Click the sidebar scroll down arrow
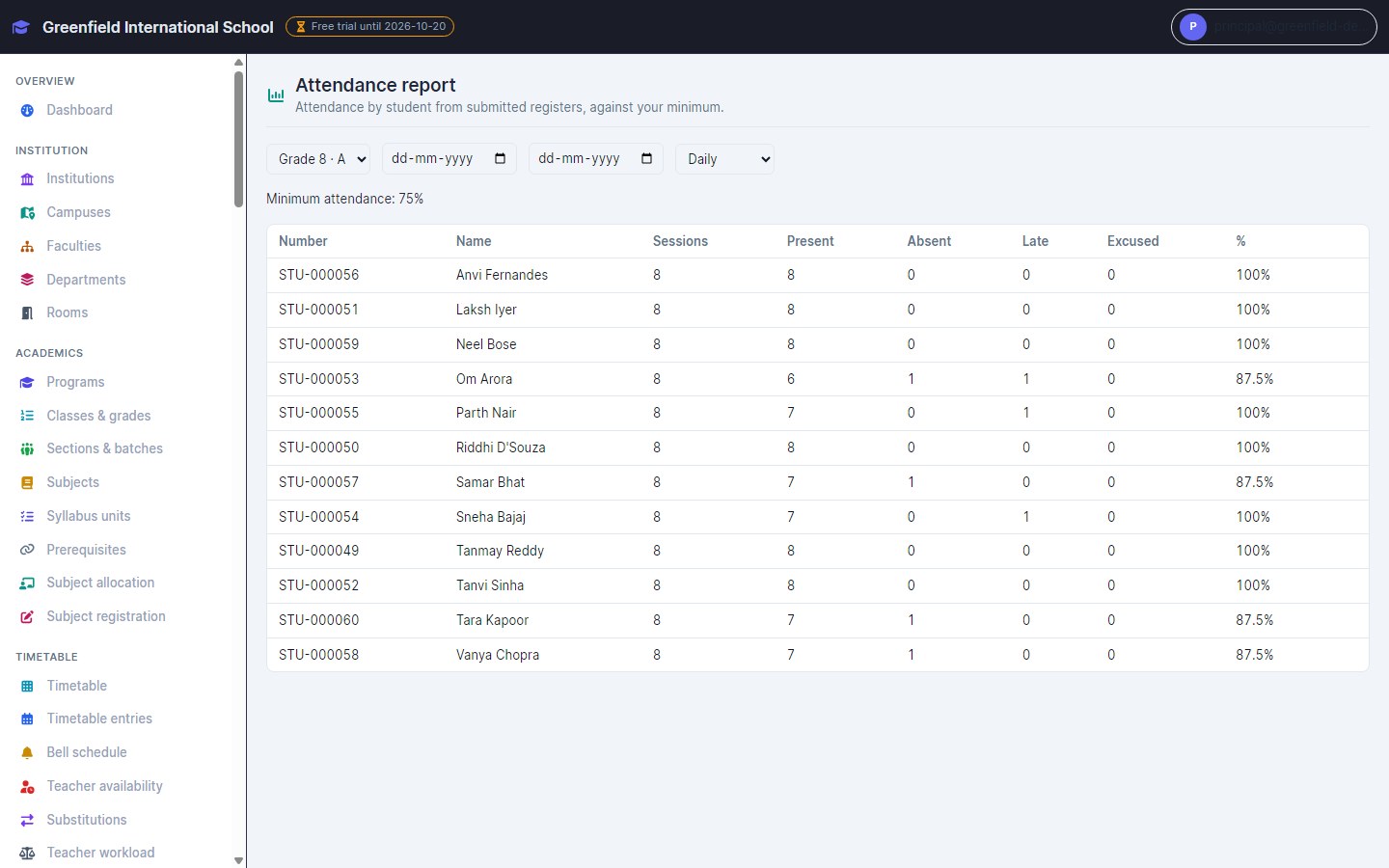The width and height of the screenshot is (1389, 868). (x=238, y=860)
